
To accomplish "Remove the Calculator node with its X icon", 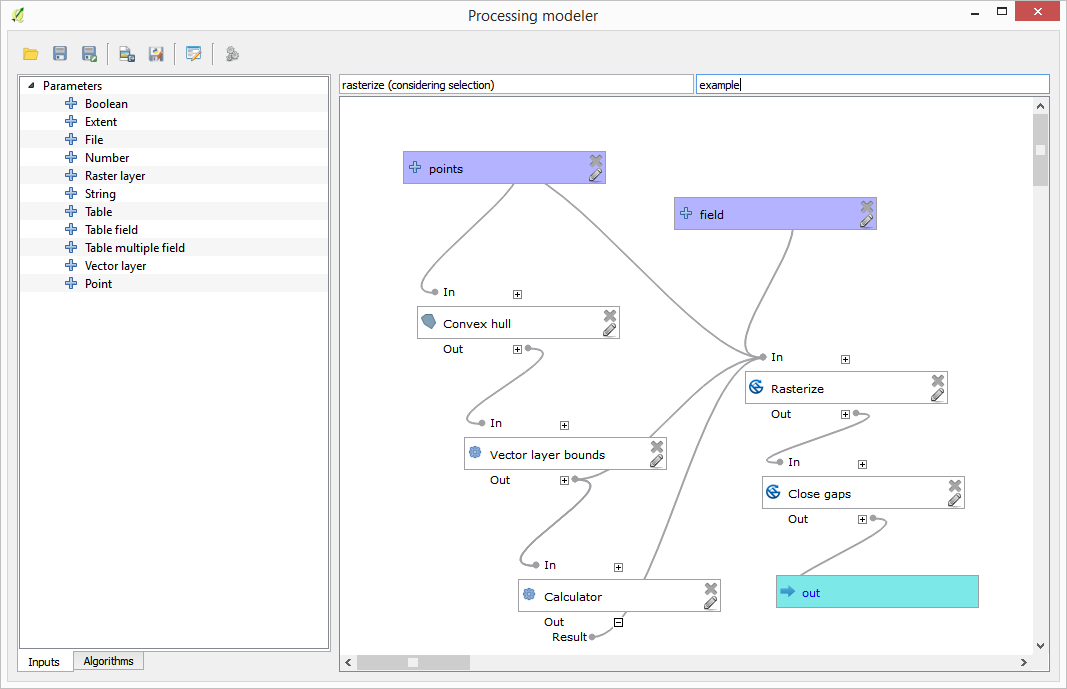I will tap(711, 589).
